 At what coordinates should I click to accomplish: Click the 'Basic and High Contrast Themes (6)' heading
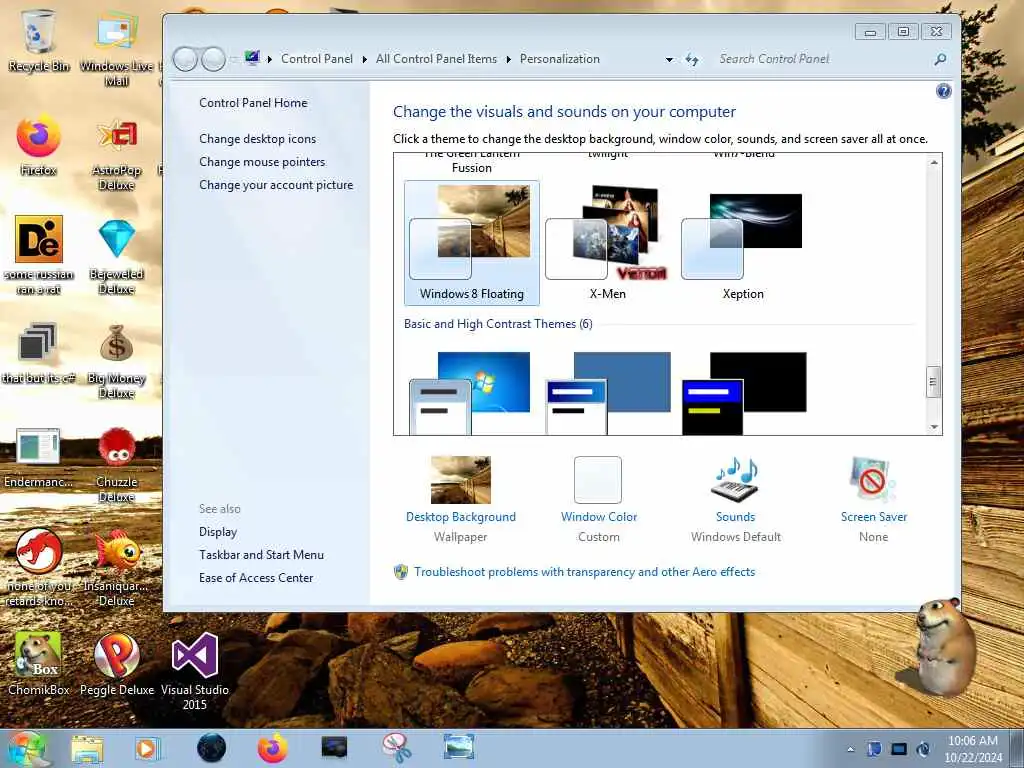(x=498, y=324)
